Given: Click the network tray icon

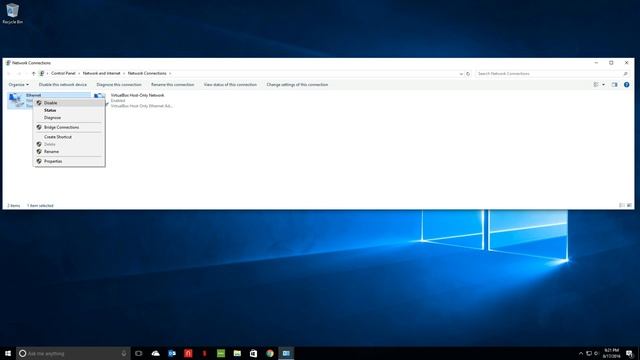Looking at the screenshot, I should point(589,353).
